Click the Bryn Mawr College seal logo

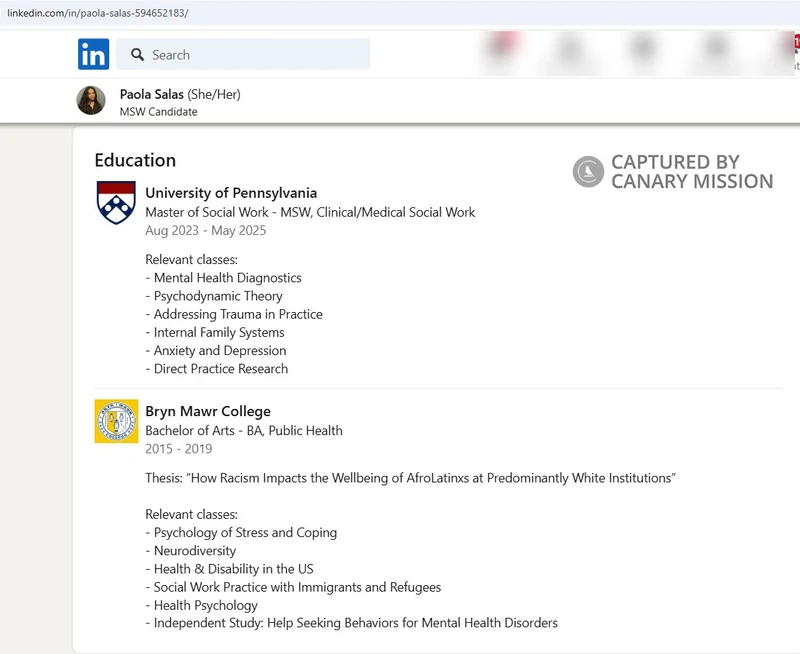pos(116,421)
